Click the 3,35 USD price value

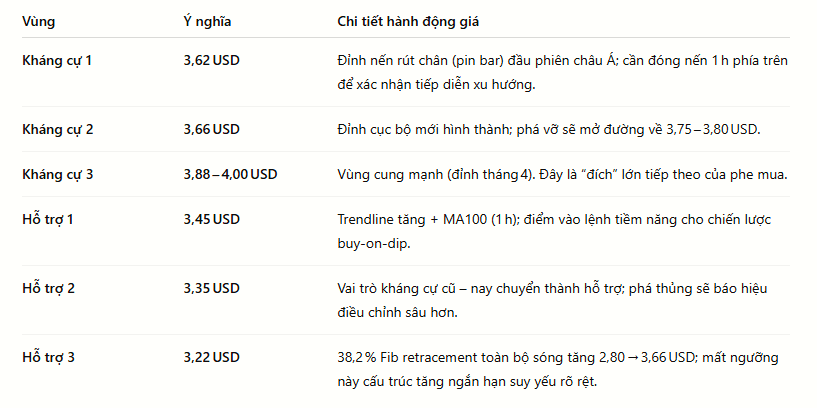point(212,288)
